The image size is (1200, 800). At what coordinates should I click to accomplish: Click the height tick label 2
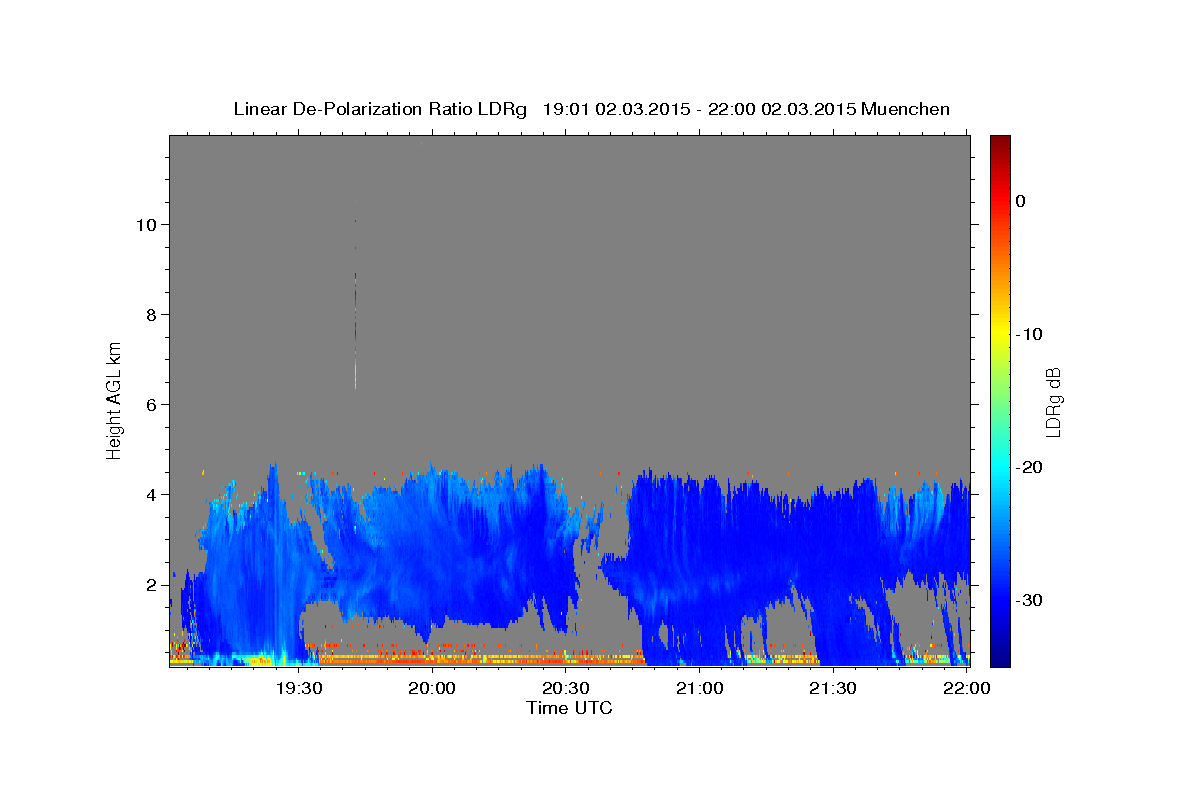pos(152,585)
